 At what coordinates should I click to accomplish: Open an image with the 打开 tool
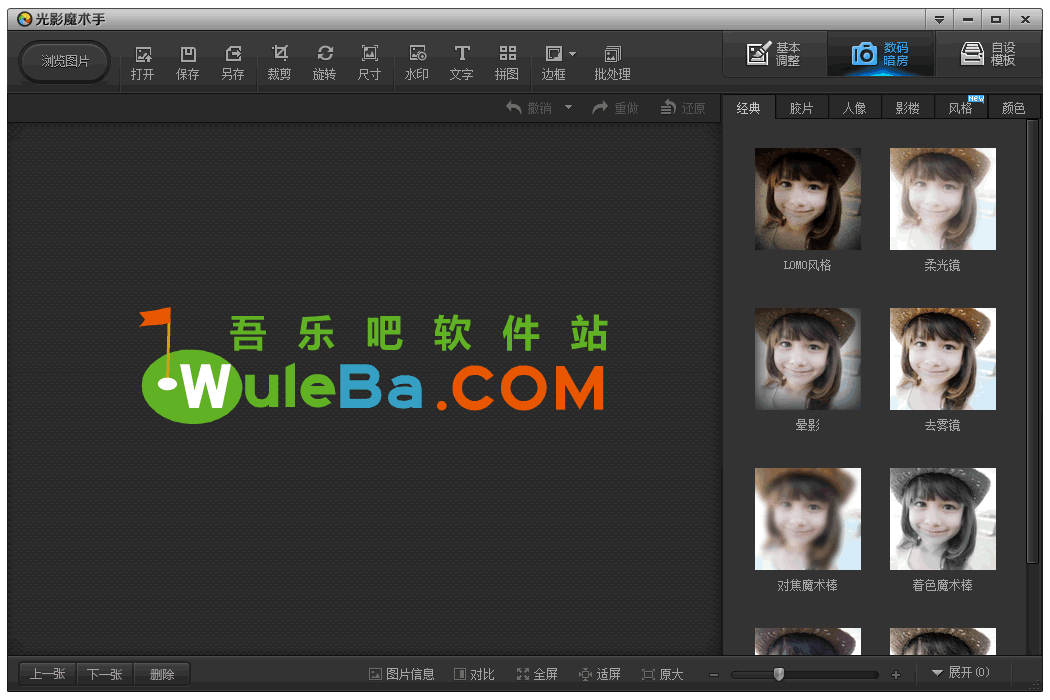(143, 63)
